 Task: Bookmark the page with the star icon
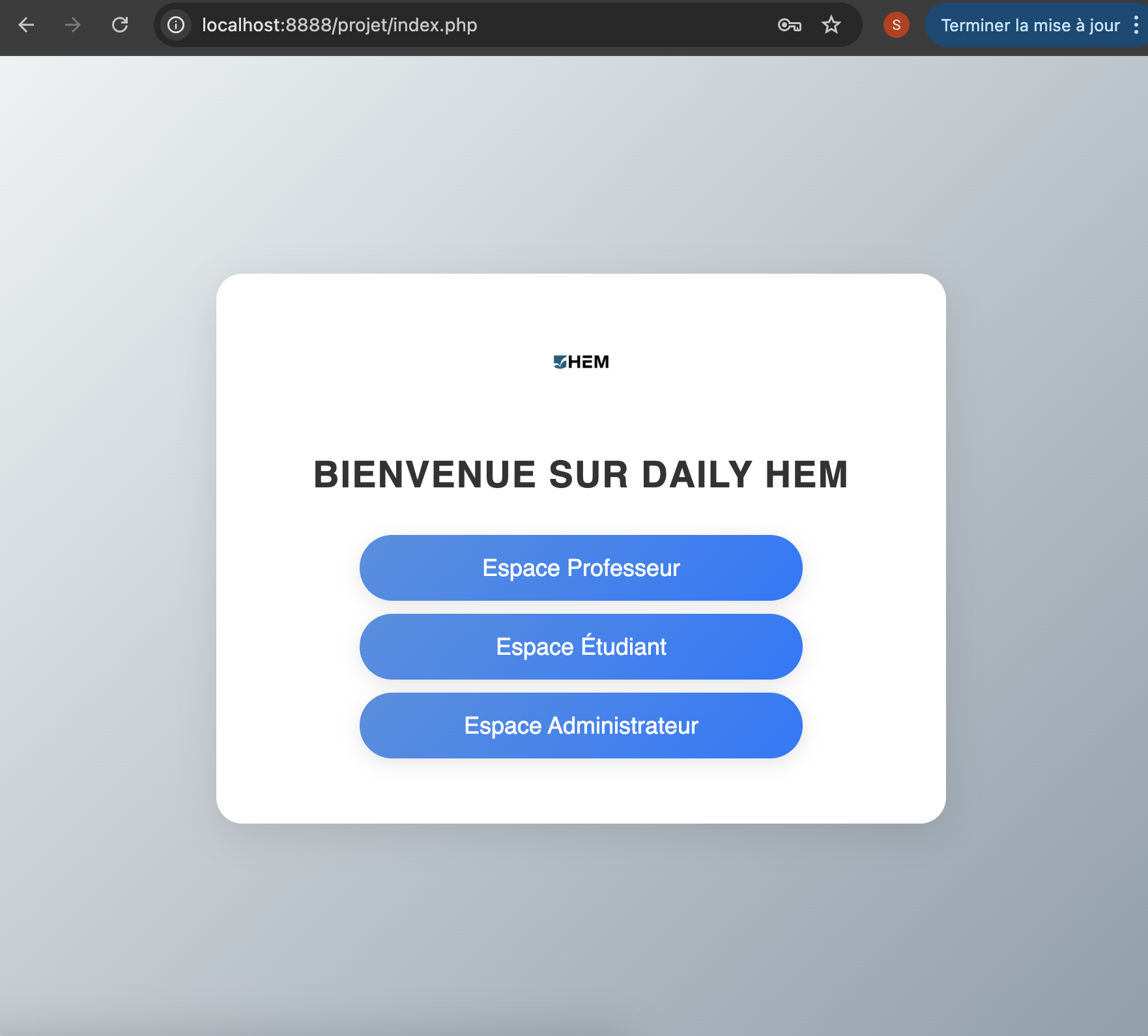(x=831, y=25)
